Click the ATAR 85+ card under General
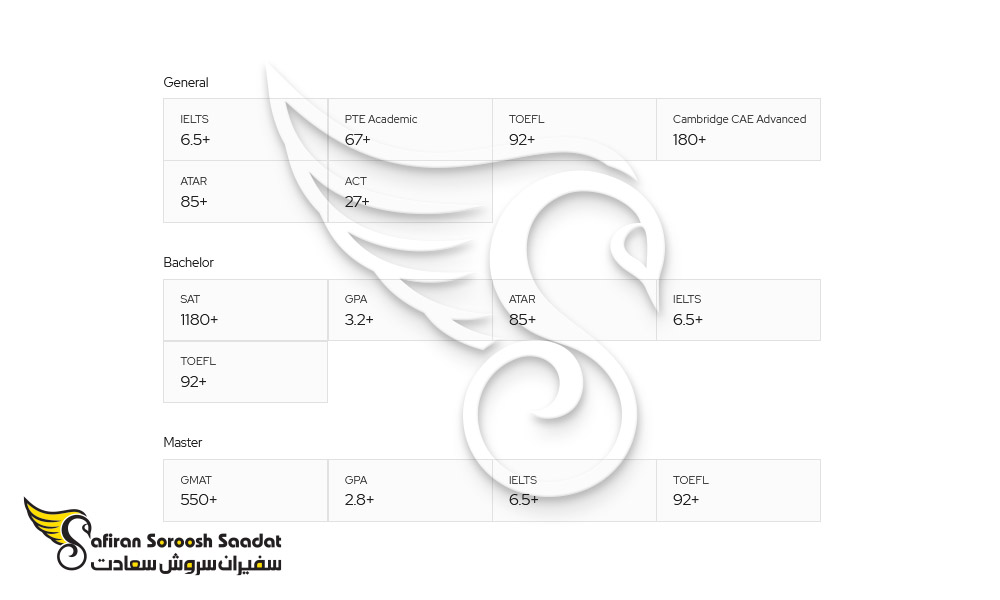This screenshot has height=600, width=1000. pos(246,191)
